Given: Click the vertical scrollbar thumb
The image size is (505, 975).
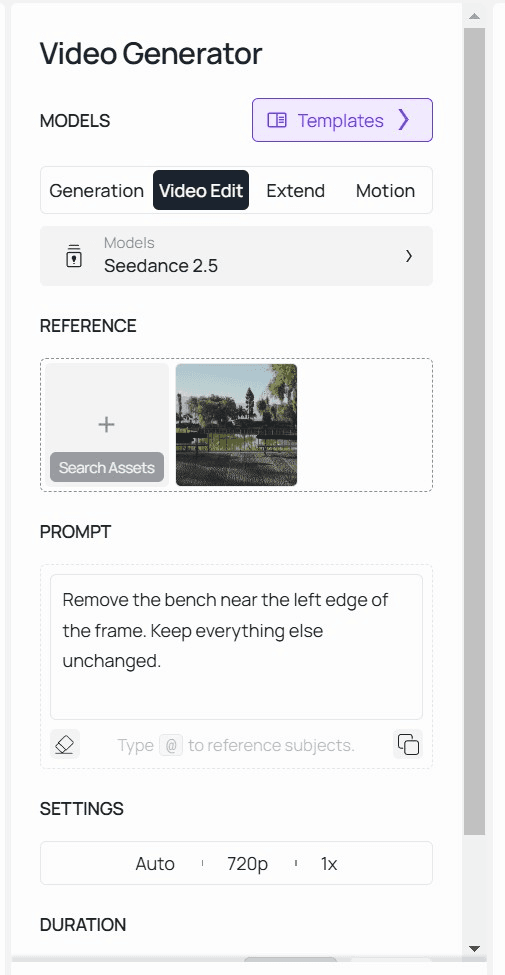Looking at the screenshot, I should point(475,431).
